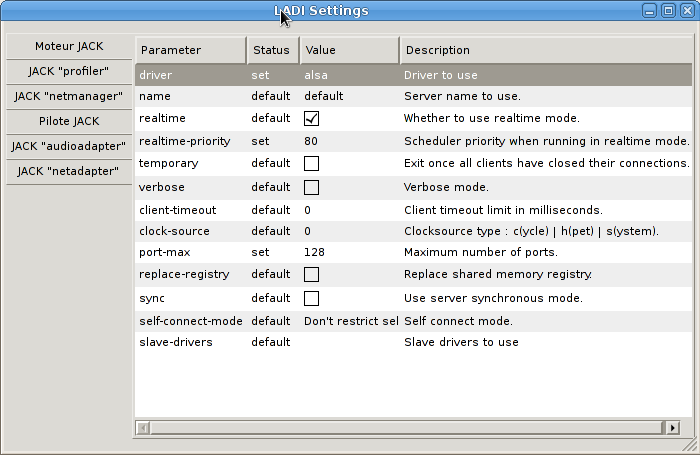The width and height of the screenshot is (700, 455).
Task: Select the self-connect-mode parameter cell
Action: pyautogui.click(x=191, y=321)
